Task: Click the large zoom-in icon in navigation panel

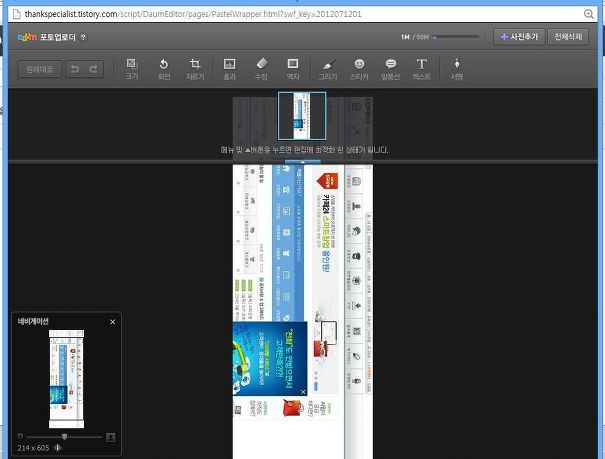Action: [110, 437]
